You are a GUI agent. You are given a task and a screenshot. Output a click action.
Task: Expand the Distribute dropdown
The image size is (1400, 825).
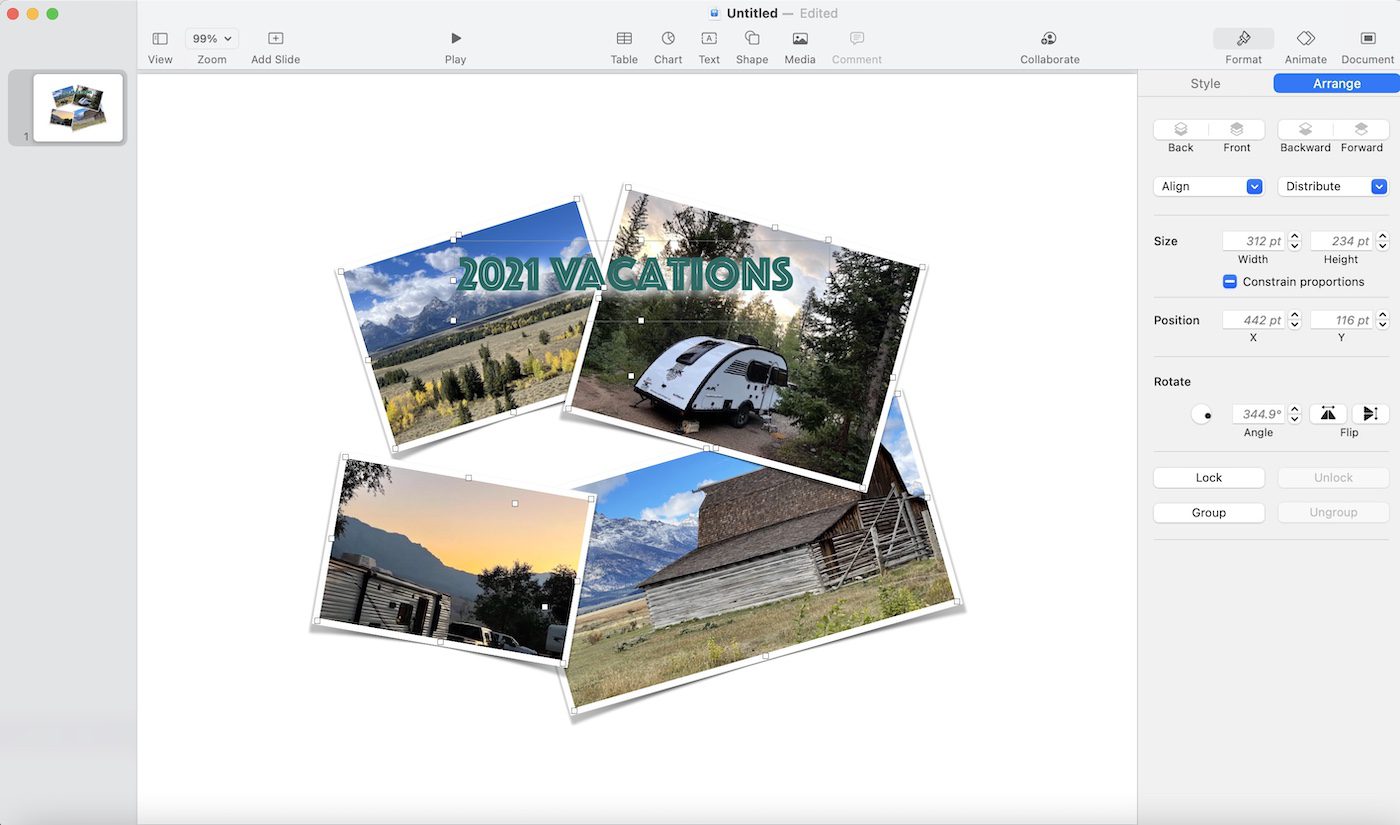point(1333,187)
